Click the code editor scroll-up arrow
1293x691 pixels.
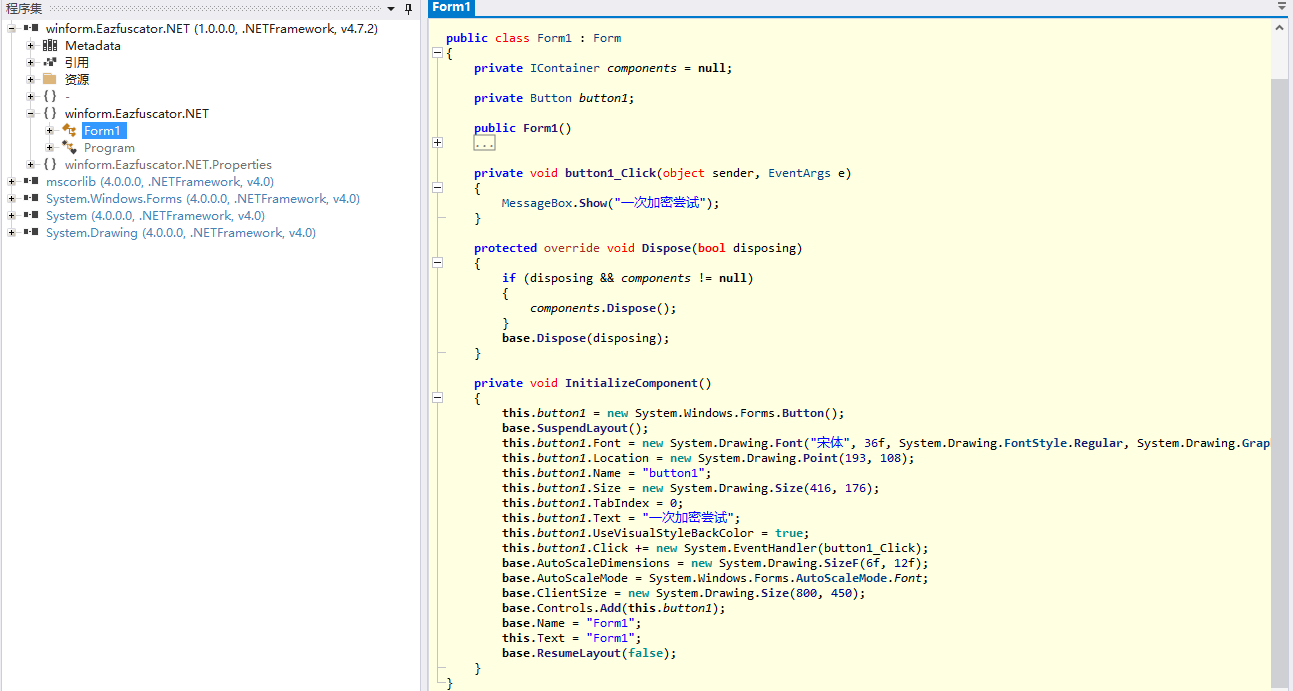coord(1280,29)
